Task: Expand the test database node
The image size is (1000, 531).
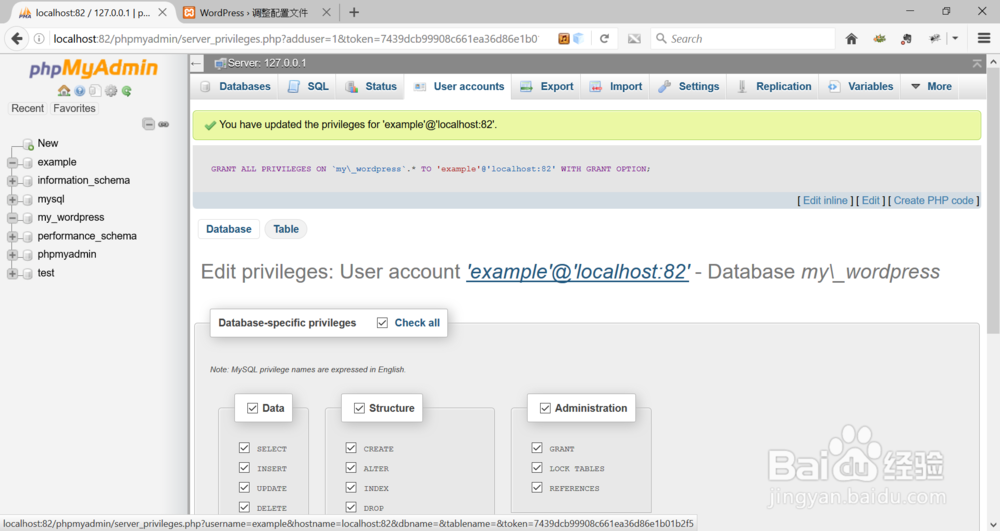Action: pyautogui.click(x=12, y=273)
